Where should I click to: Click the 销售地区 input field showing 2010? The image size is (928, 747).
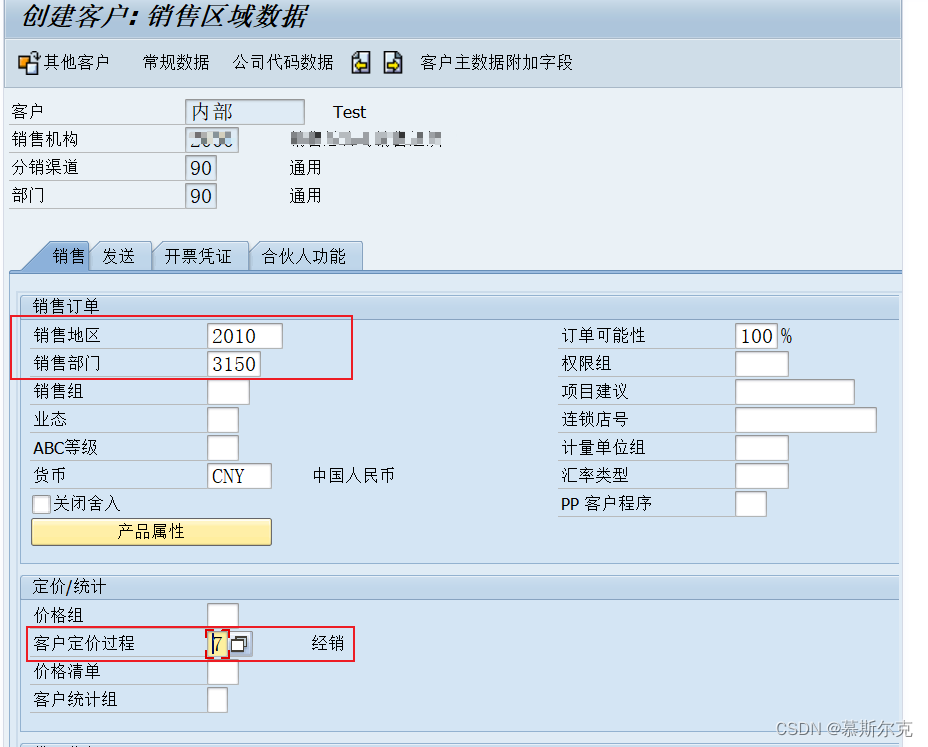click(x=244, y=335)
